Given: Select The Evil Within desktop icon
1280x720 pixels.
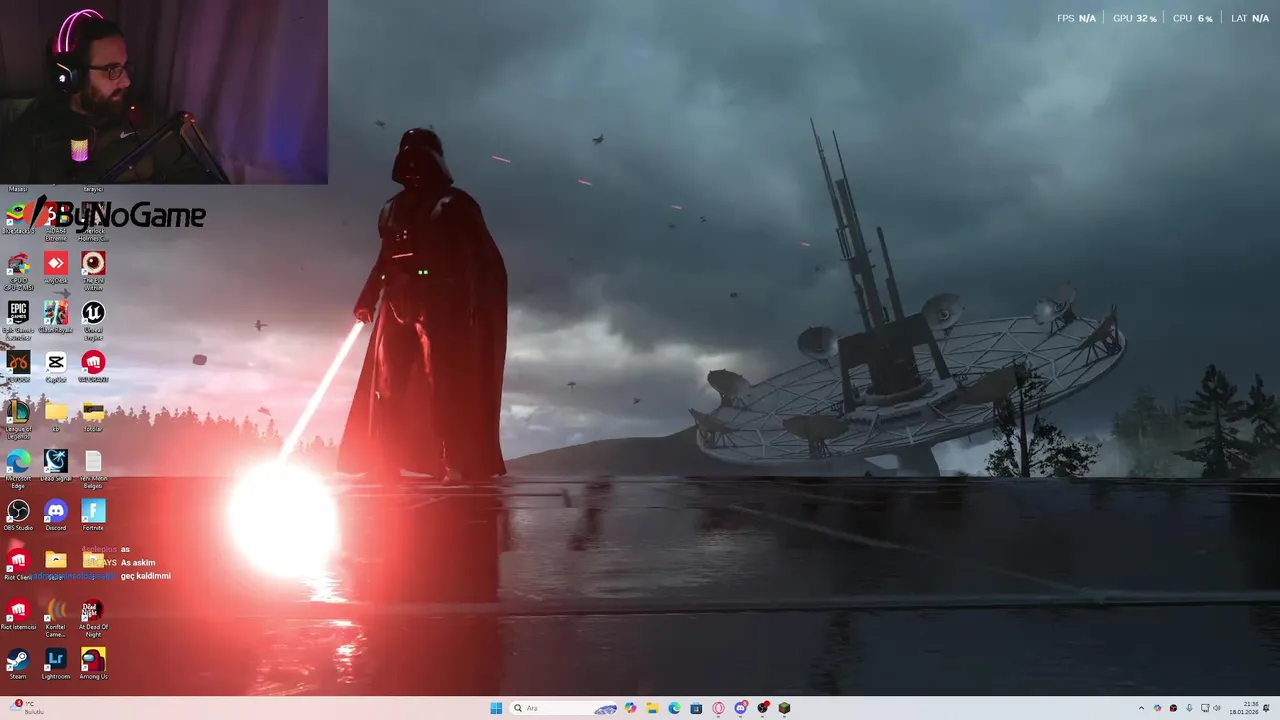Looking at the screenshot, I should 93,270.
